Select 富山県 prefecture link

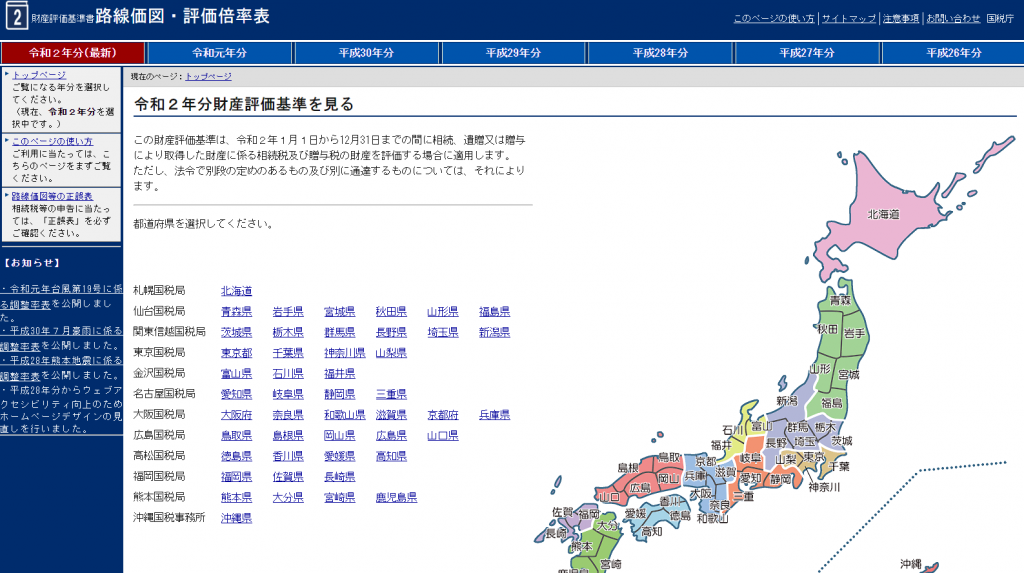(x=236, y=374)
